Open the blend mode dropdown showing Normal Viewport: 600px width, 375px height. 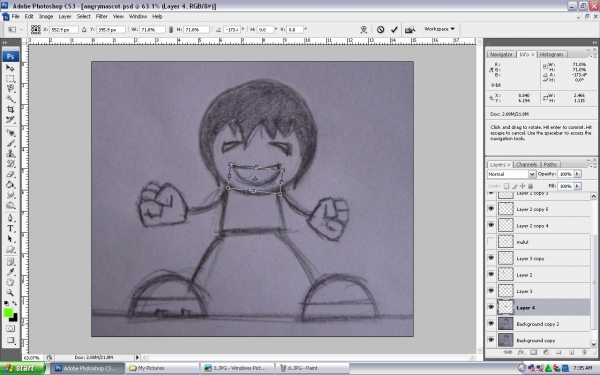(x=512, y=174)
